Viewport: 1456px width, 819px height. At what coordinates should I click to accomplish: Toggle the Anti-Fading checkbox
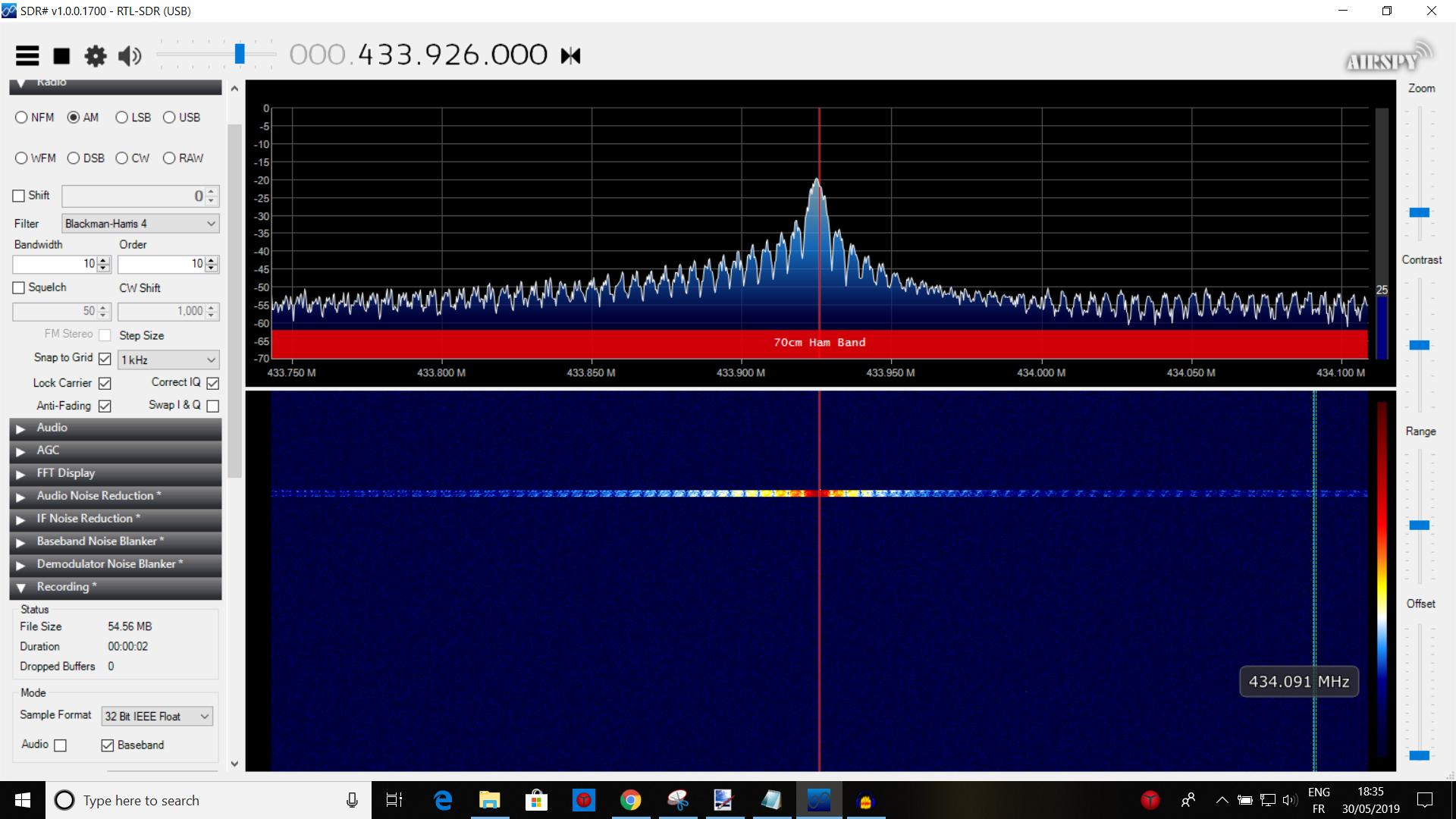(x=105, y=406)
